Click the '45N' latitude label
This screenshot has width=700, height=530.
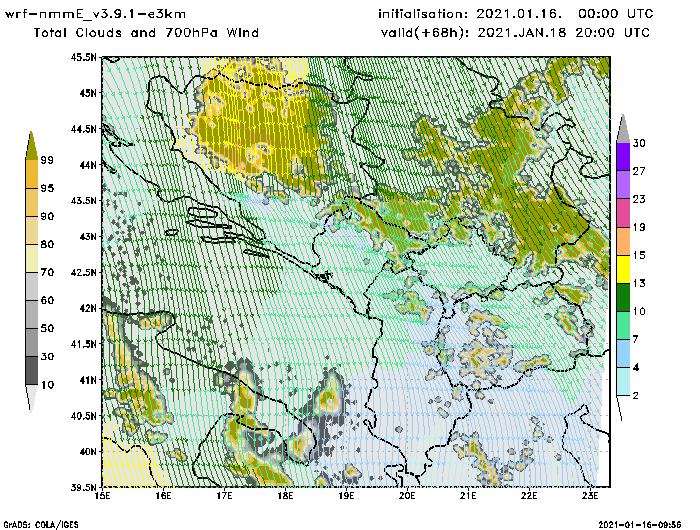pos(88,93)
